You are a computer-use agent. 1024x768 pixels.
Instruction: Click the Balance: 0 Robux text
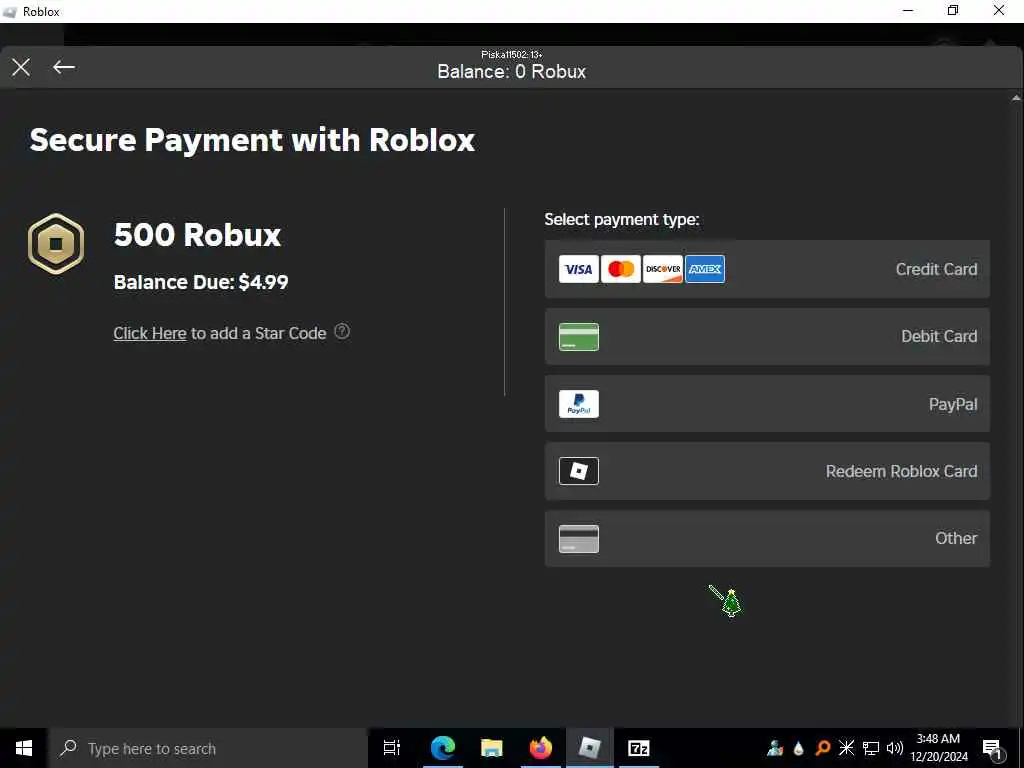tap(511, 71)
